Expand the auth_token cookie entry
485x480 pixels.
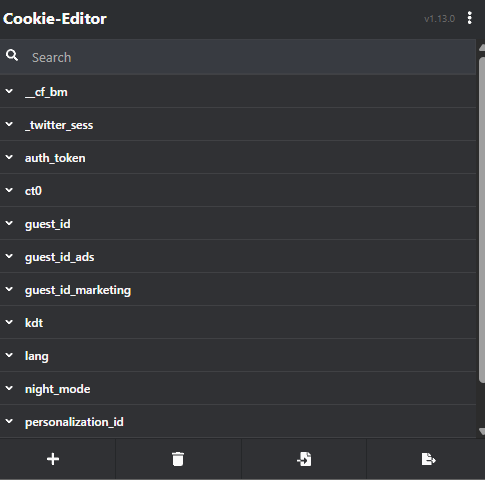[x=238, y=157]
